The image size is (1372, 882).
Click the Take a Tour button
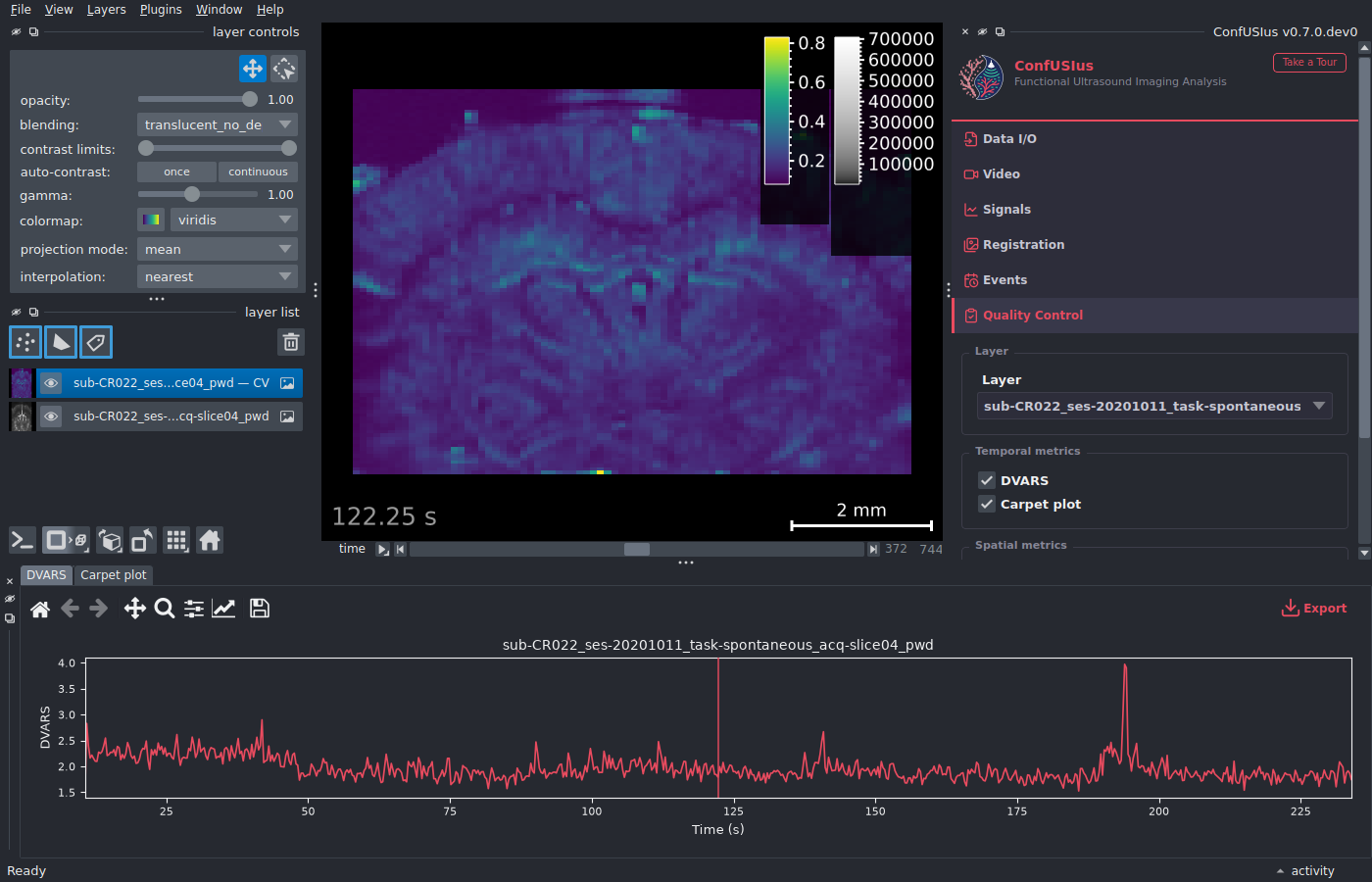[x=1309, y=63]
